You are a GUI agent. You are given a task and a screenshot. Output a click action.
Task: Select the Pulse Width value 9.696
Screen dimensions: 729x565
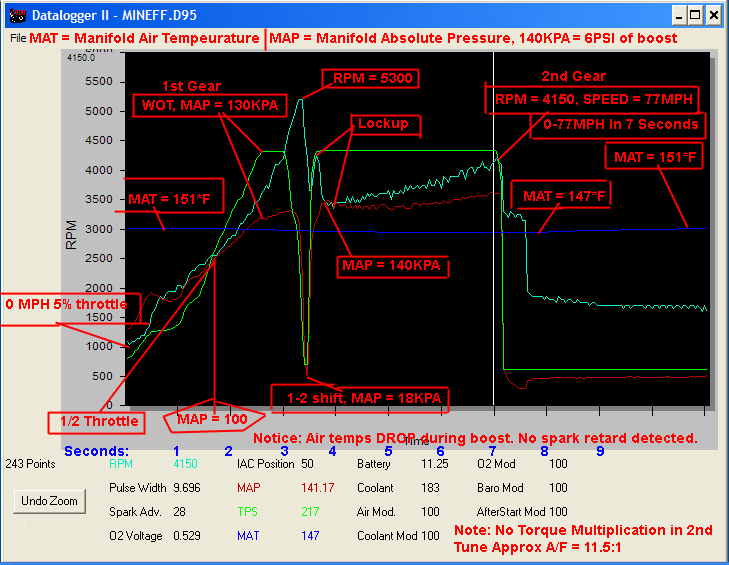pos(187,488)
